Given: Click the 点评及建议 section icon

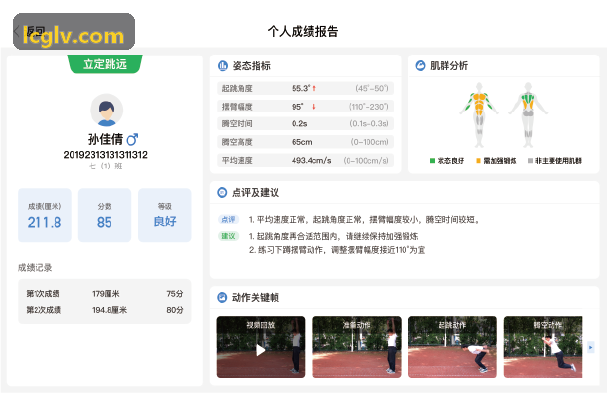Looking at the screenshot, I should (x=222, y=192).
